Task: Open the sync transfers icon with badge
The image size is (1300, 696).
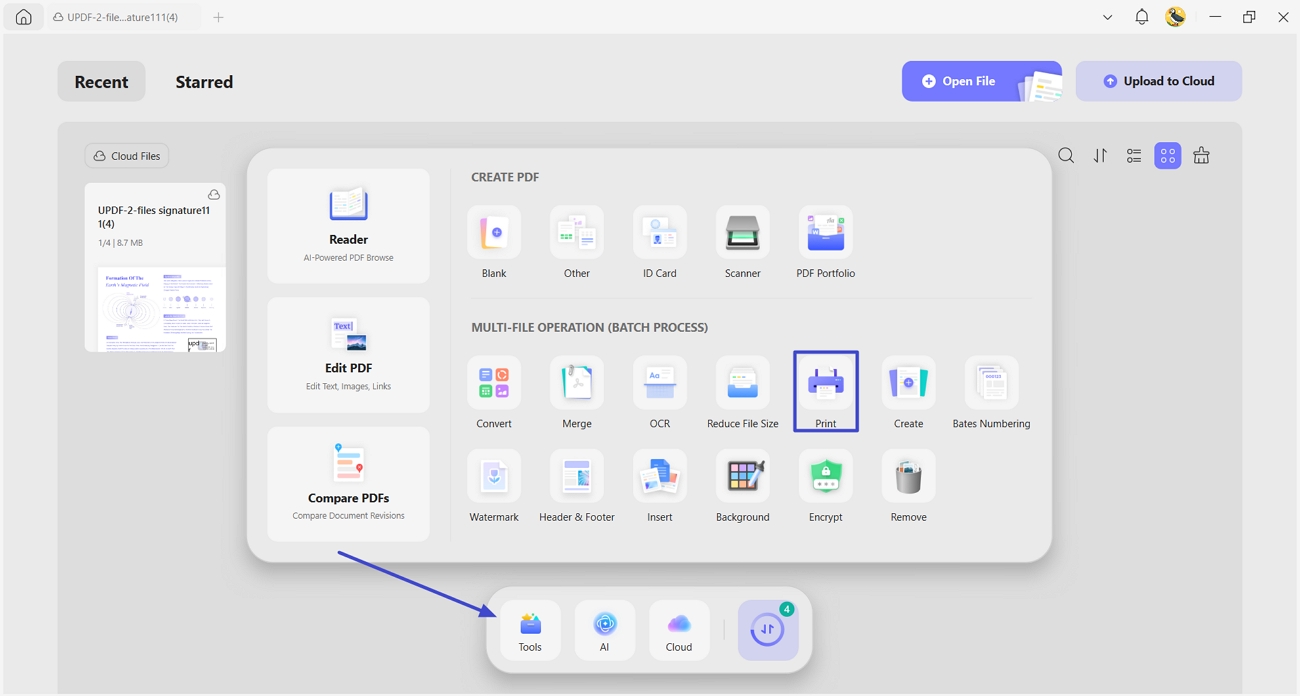Action: 768,630
